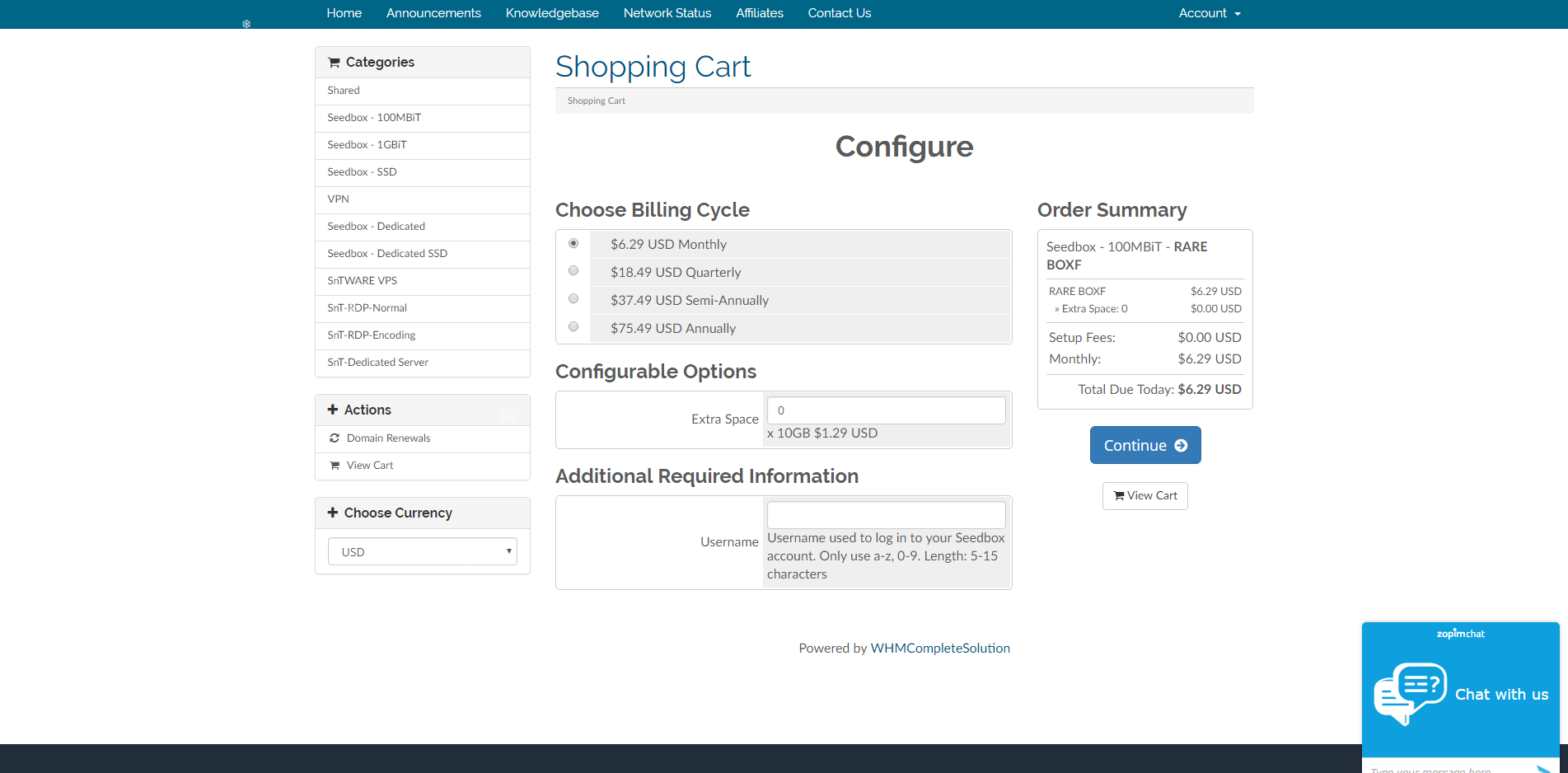Click the plus icon on the Actions panel
This screenshot has width=1568, height=773.
tap(332, 409)
